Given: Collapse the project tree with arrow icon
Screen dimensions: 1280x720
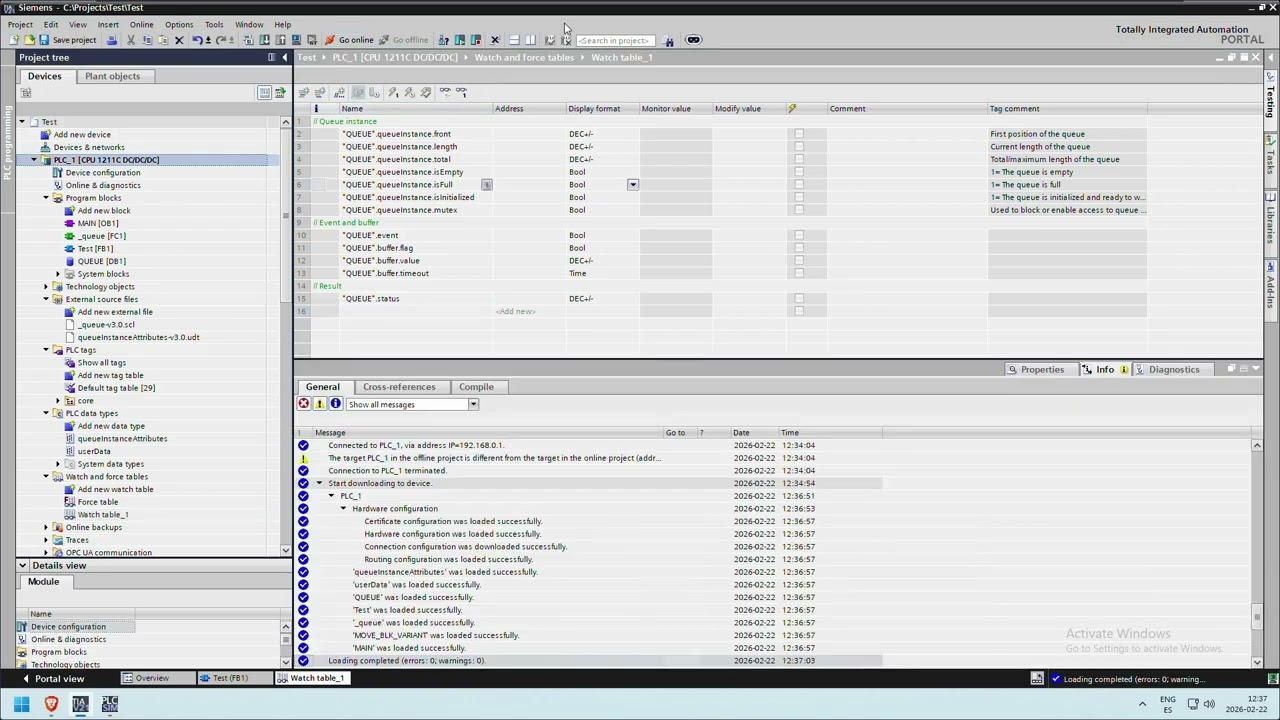Looking at the screenshot, I should point(284,57).
